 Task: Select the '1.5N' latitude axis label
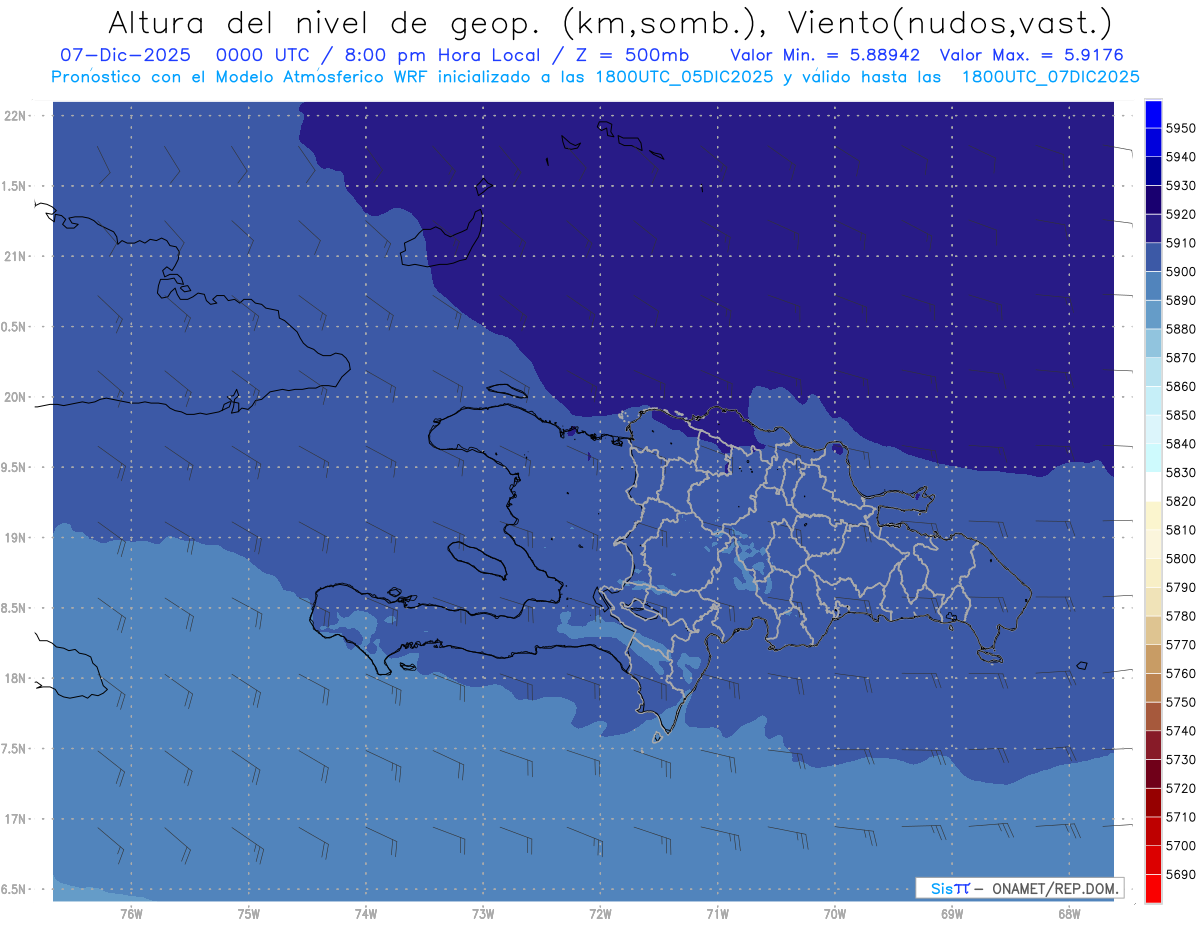(x=15, y=186)
